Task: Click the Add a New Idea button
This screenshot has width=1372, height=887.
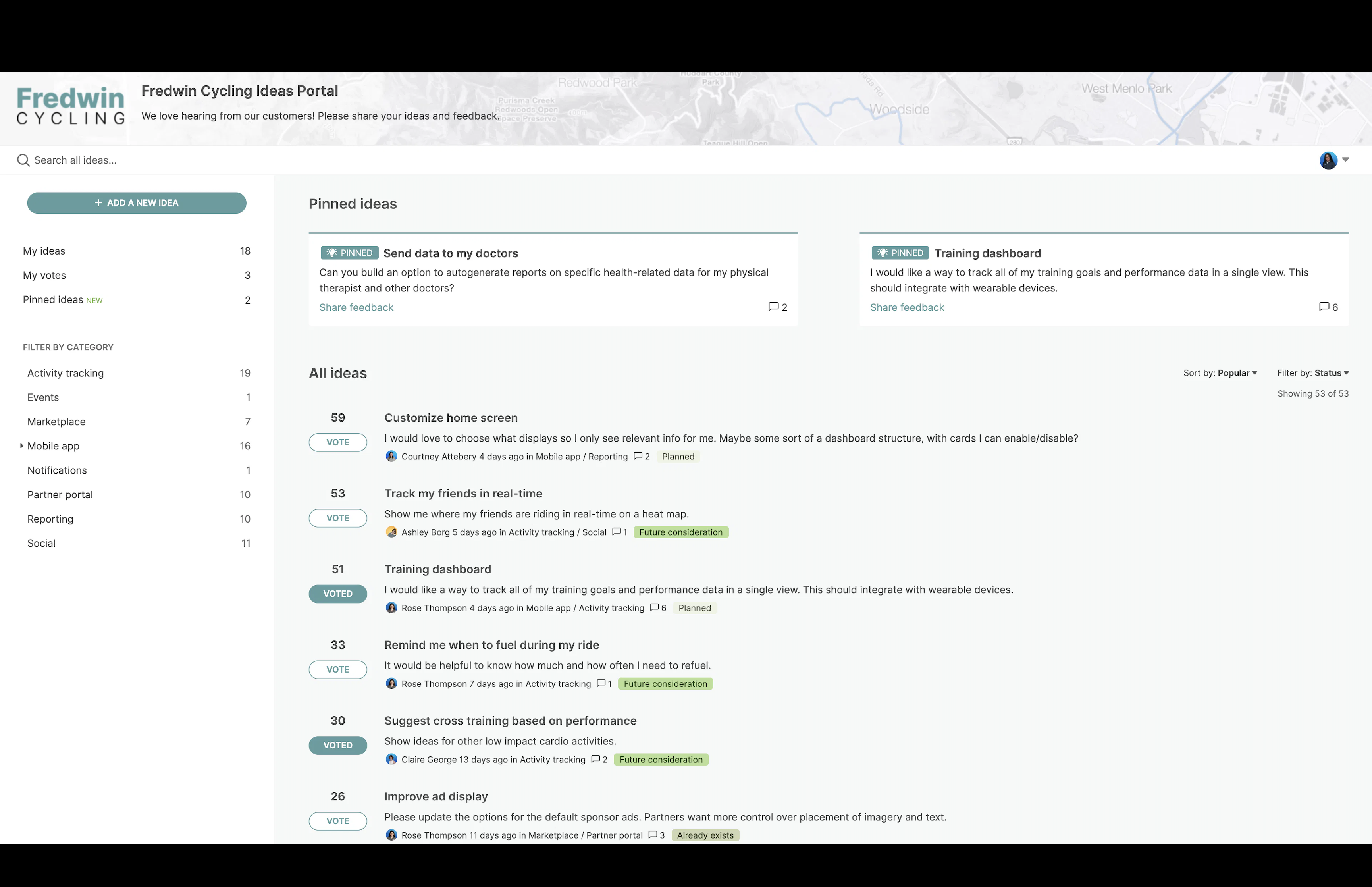Action: click(137, 203)
